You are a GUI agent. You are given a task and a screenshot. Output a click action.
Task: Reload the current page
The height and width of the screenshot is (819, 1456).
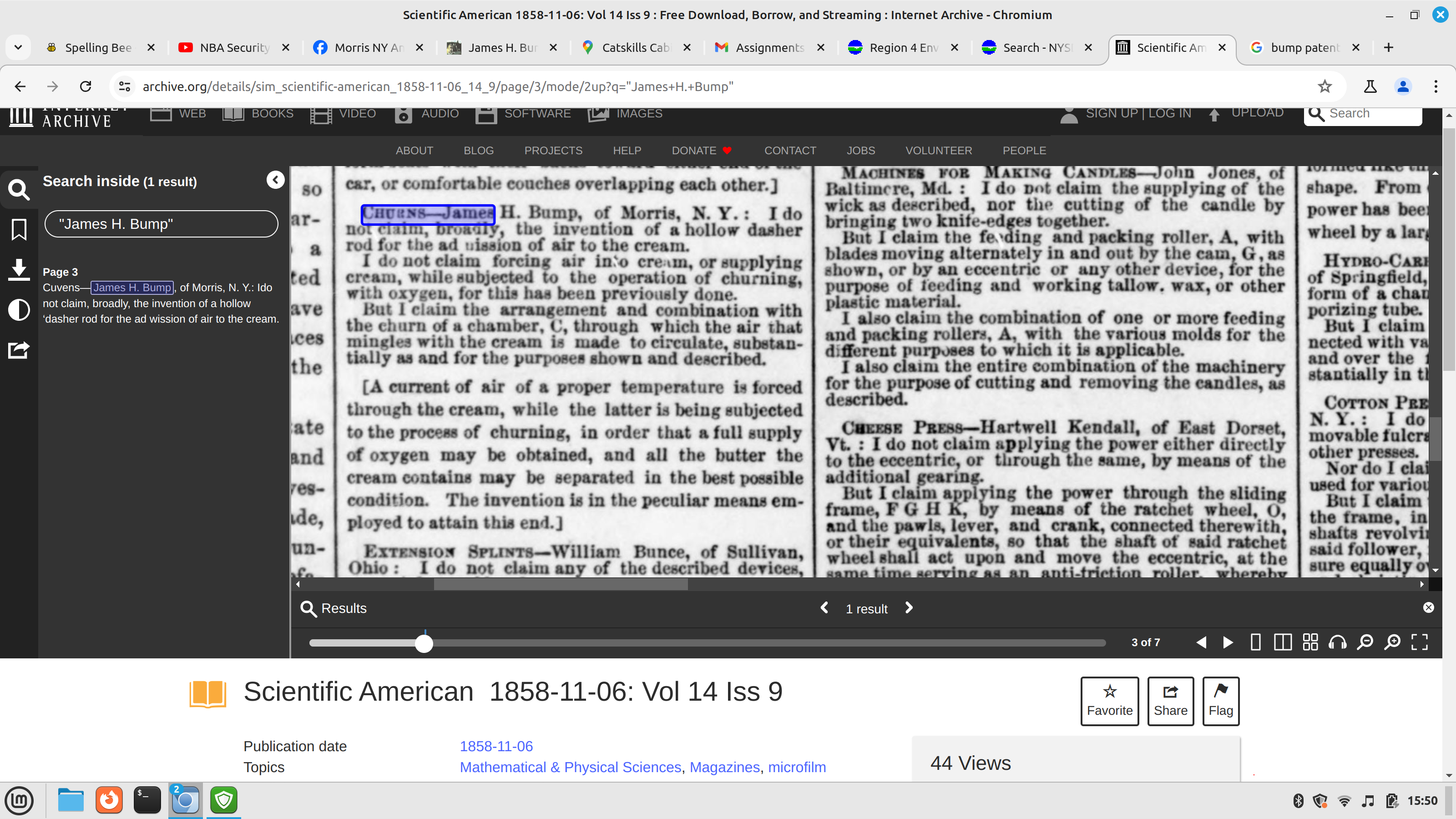click(86, 86)
